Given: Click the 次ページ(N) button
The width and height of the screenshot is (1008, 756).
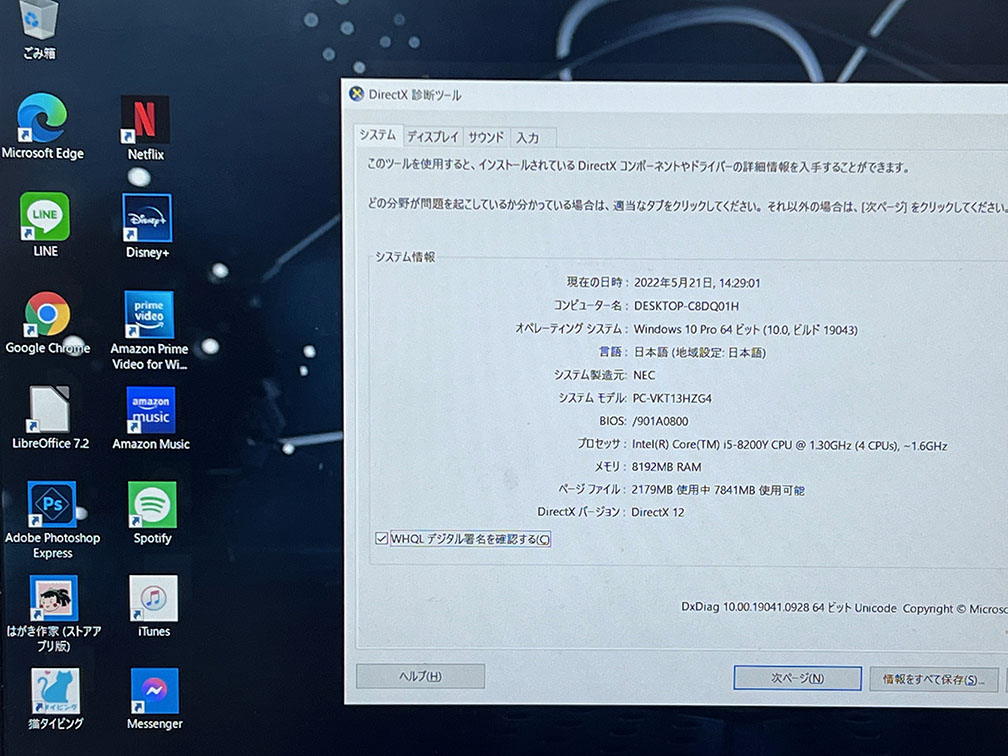Looking at the screenshot, I should (x=797, y=678).
